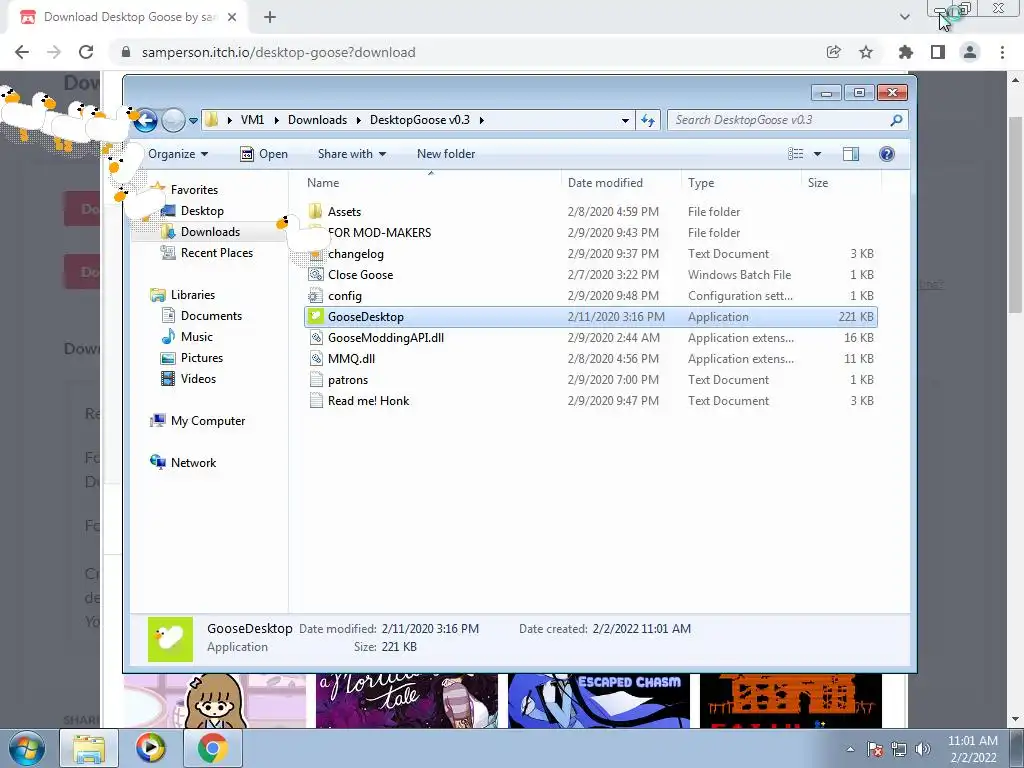Close the Download Desktop Goose tab
This screenshot has width=1024, height=768.
click(x=232, y=17)
